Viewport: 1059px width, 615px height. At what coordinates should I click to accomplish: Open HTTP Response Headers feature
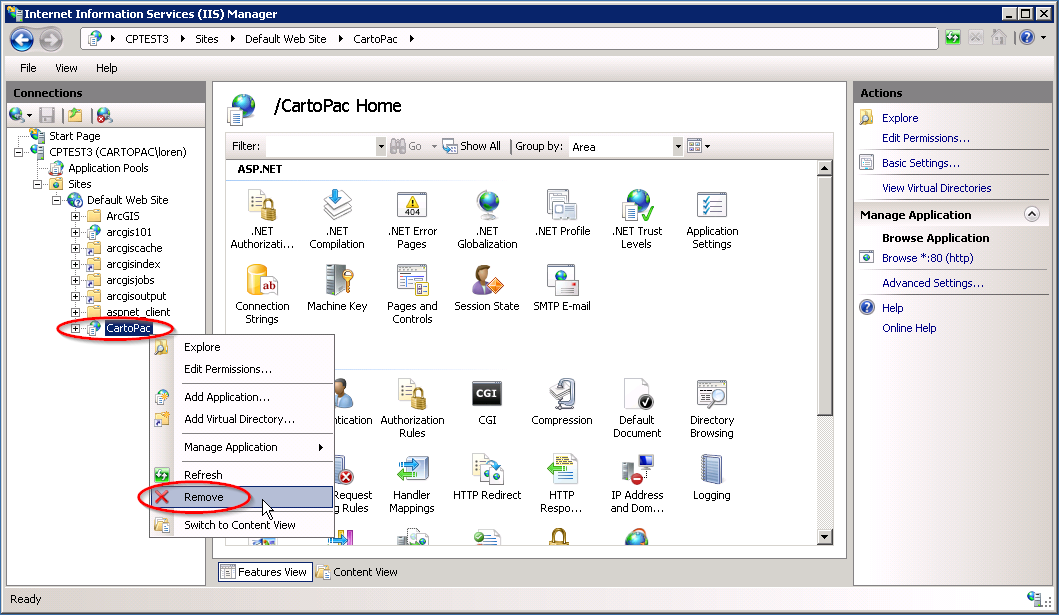click(x=562, y=483)
